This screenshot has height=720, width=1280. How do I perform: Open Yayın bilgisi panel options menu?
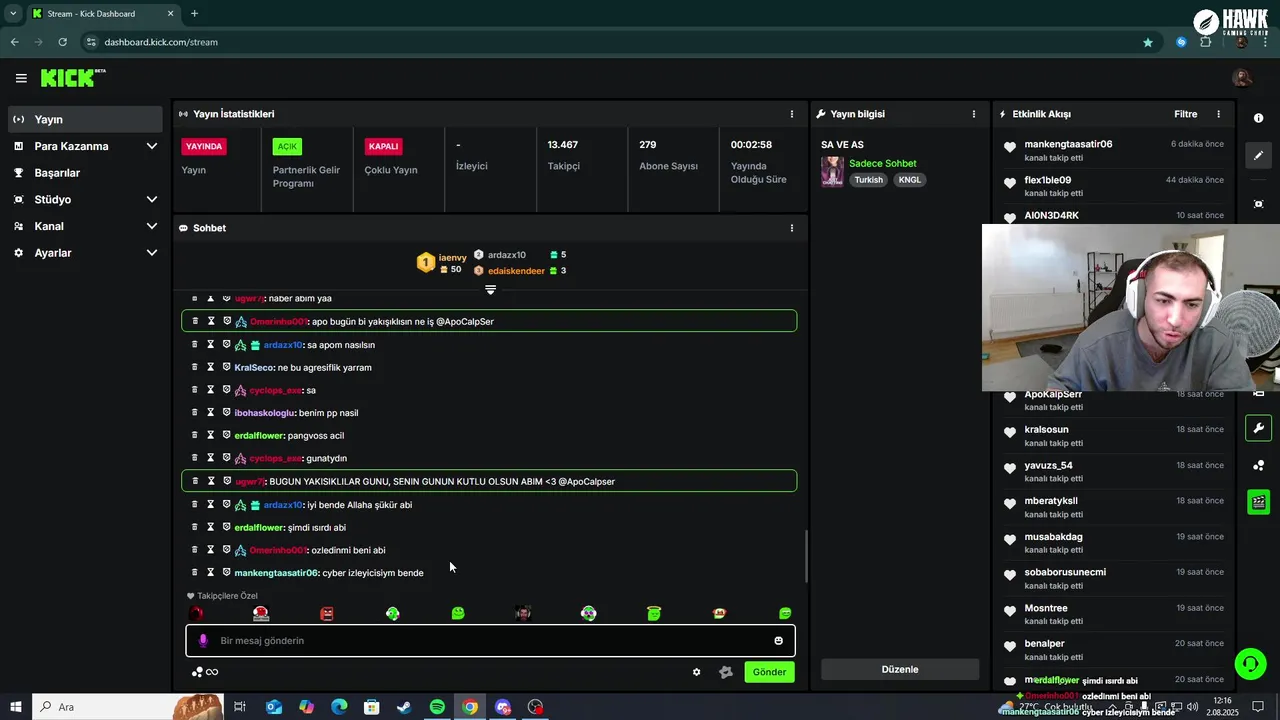974,114
